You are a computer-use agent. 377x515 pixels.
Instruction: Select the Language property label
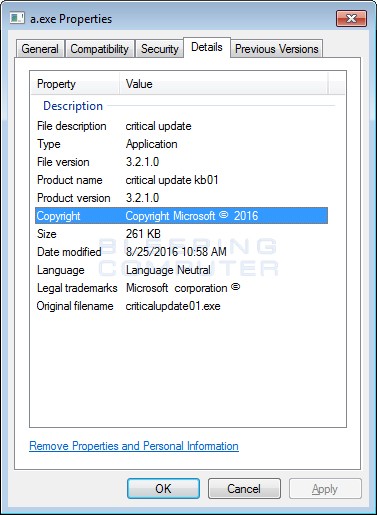[x=61, y=270]
